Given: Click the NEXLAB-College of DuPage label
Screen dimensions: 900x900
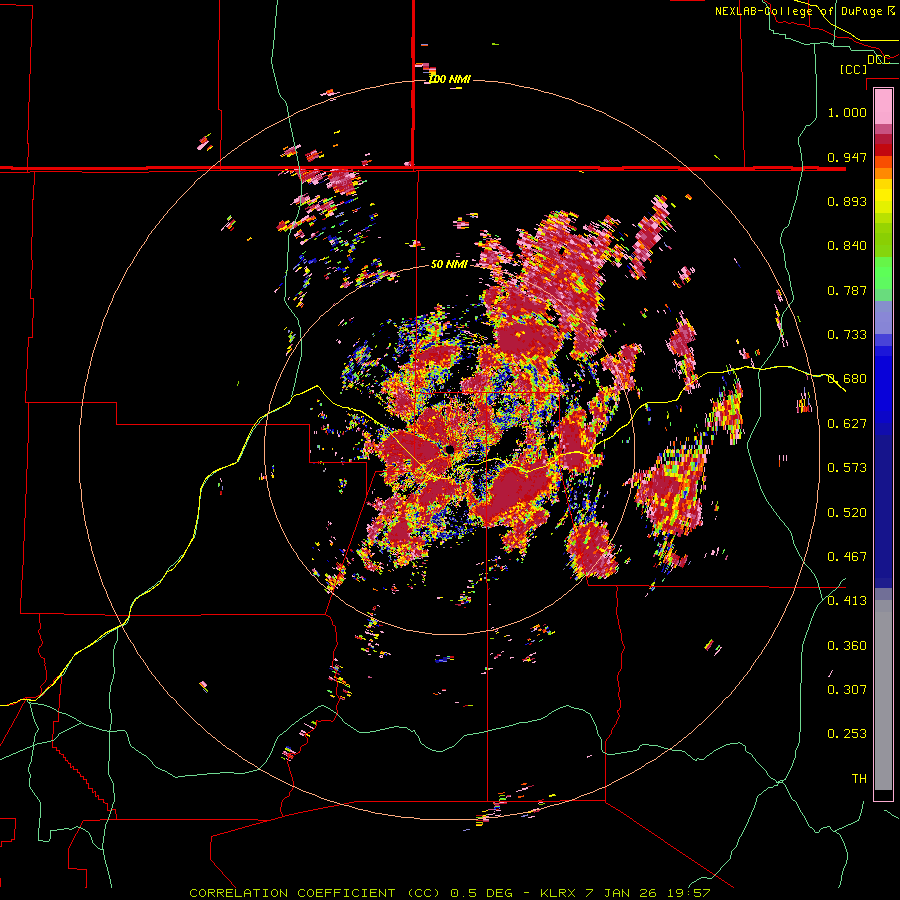Looking at the screenshot, I should [805, 11].
